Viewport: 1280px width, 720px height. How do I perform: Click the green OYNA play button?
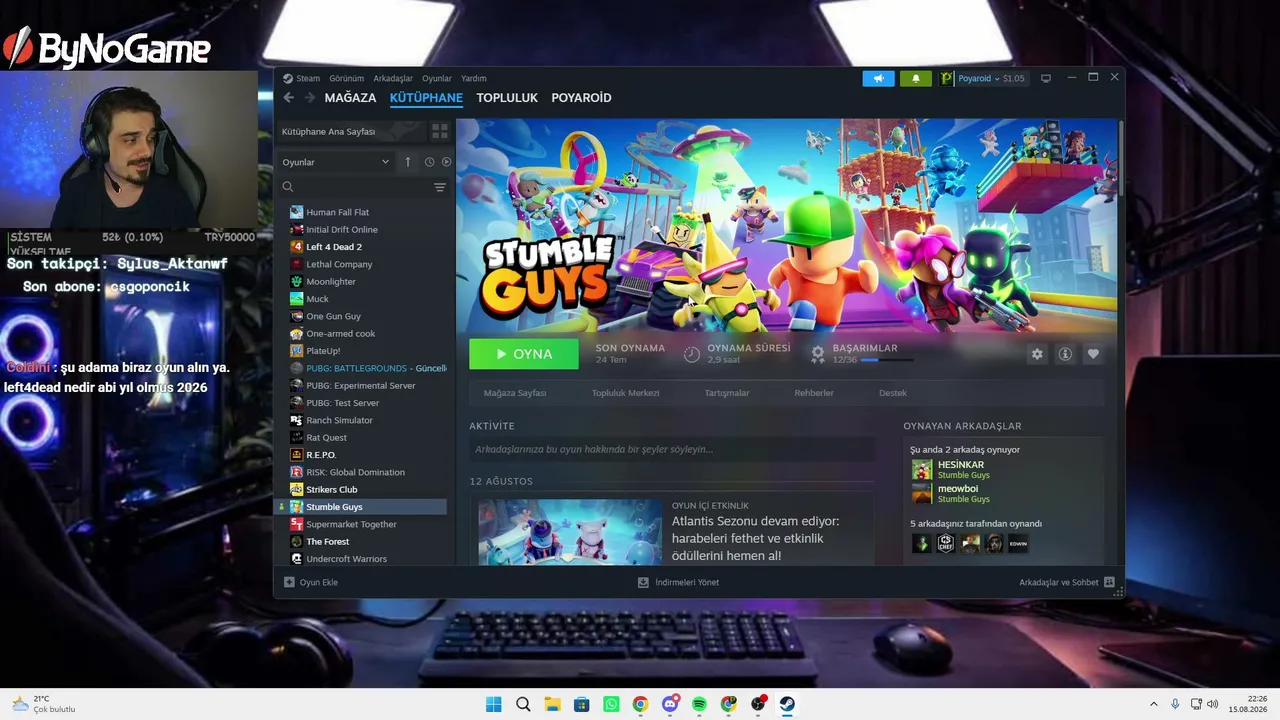(524, 354)
